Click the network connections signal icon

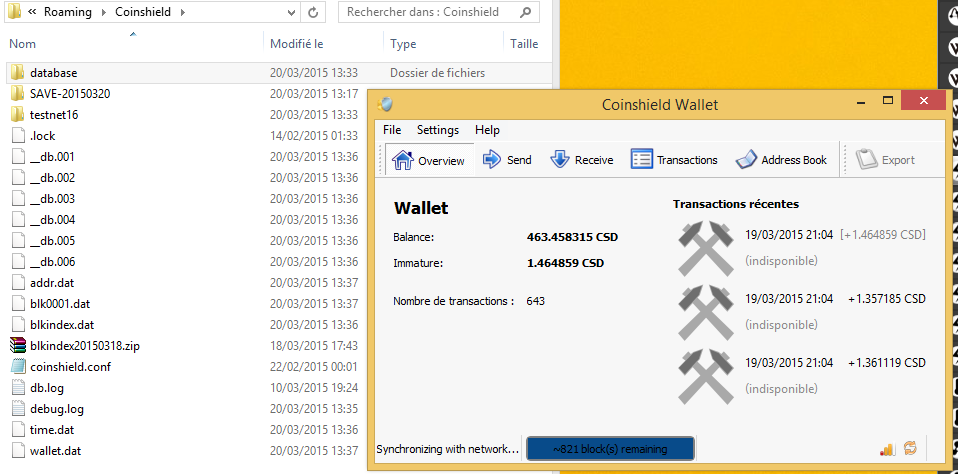click(x=887, y=449)
